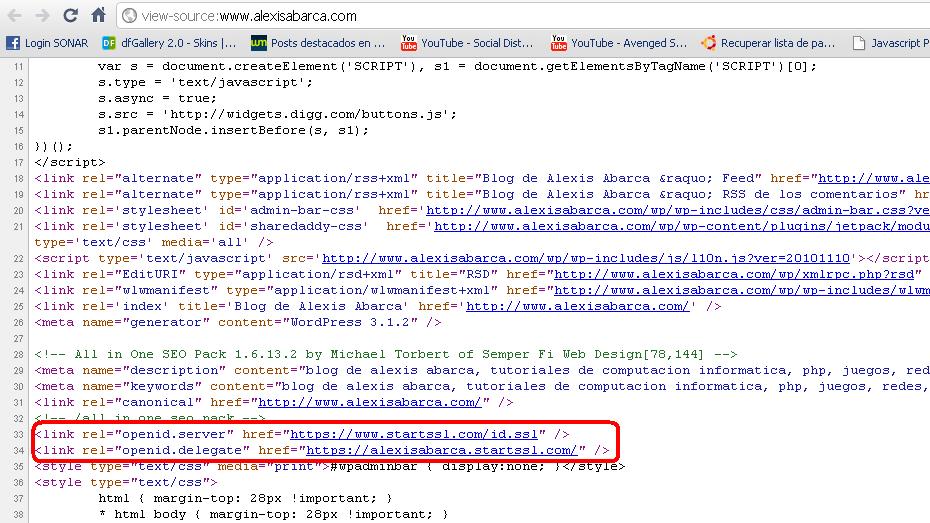Open Recuperar lista de pa bookmark
The height and width of the screenshot is (523, 930).
pyautogui.click(x=768, y=43)
